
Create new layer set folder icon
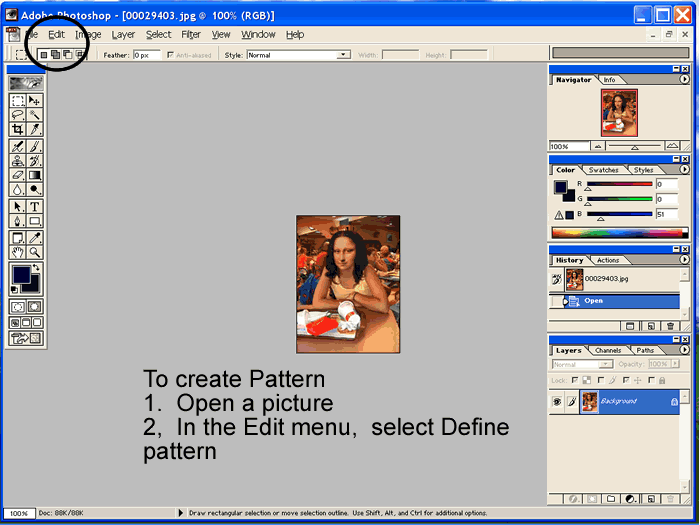611,499
